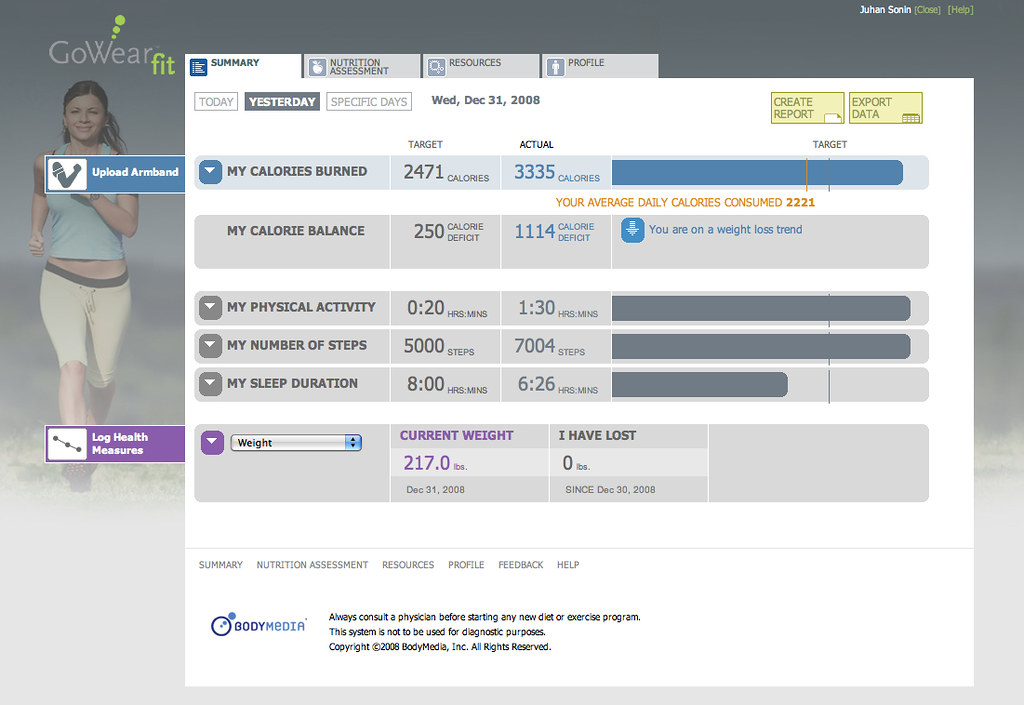Click the Resources tab icon
This screenshot has height=705, width=1024.
[436, 67]
